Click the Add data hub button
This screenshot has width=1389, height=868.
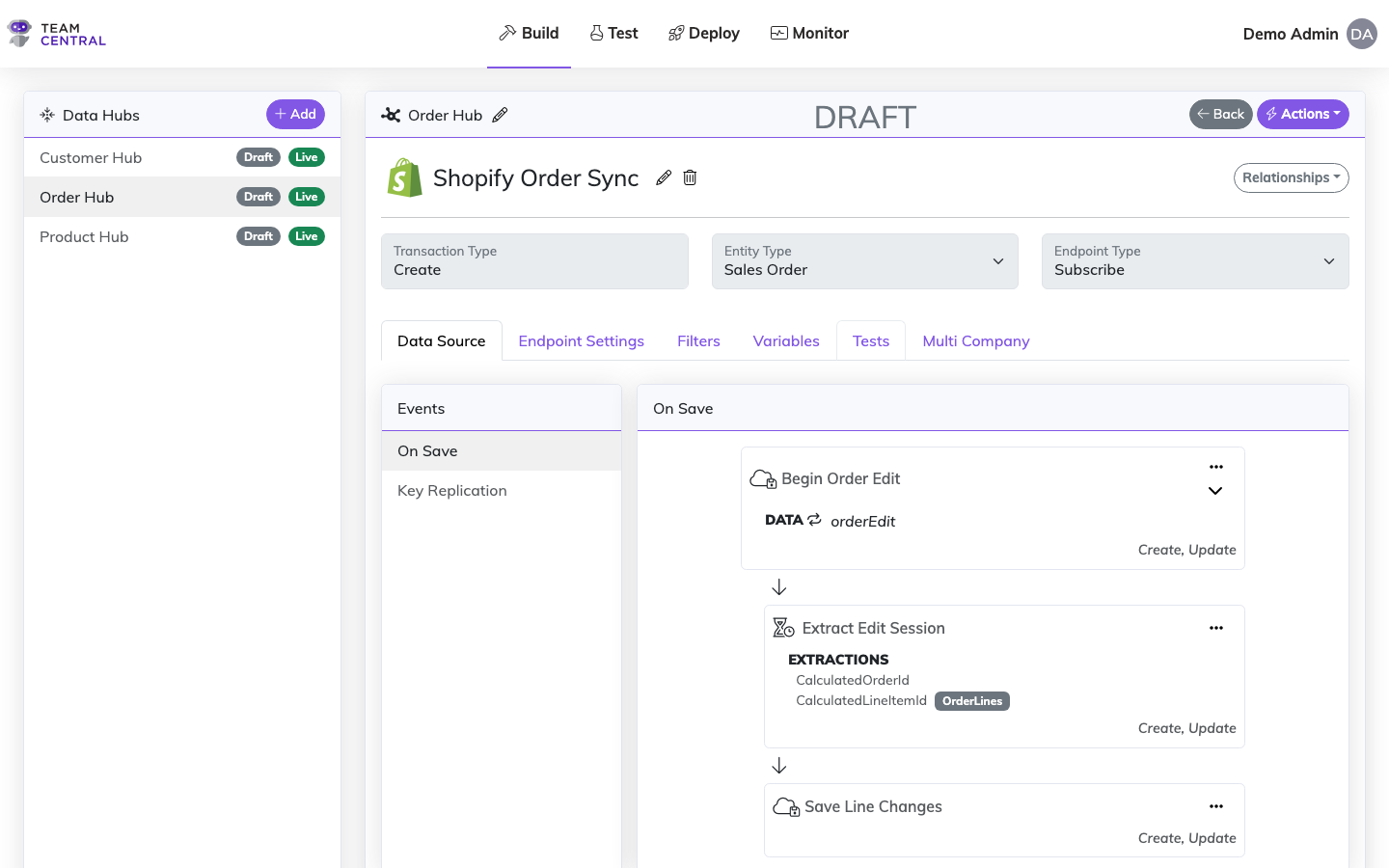pyautogui.click(x=295, y=114)
